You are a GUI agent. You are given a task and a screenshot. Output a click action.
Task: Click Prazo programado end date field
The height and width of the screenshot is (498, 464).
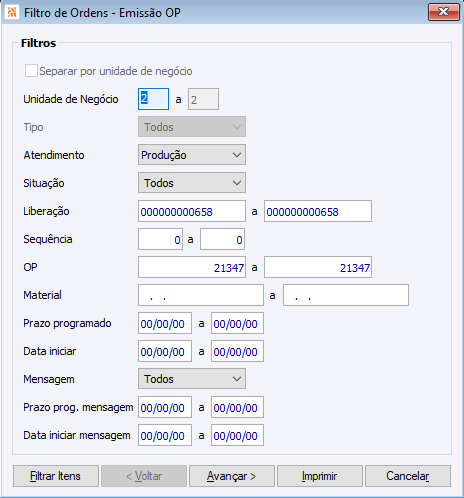pos(237,323)
